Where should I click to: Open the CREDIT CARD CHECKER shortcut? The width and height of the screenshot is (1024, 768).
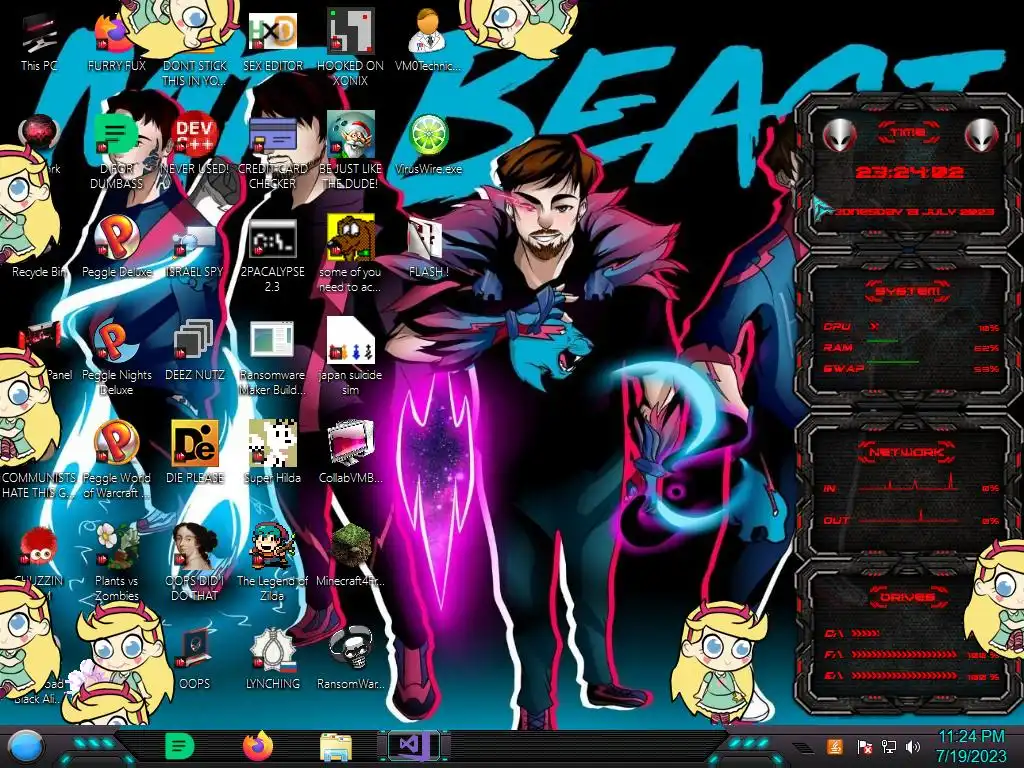coord(272,152)
